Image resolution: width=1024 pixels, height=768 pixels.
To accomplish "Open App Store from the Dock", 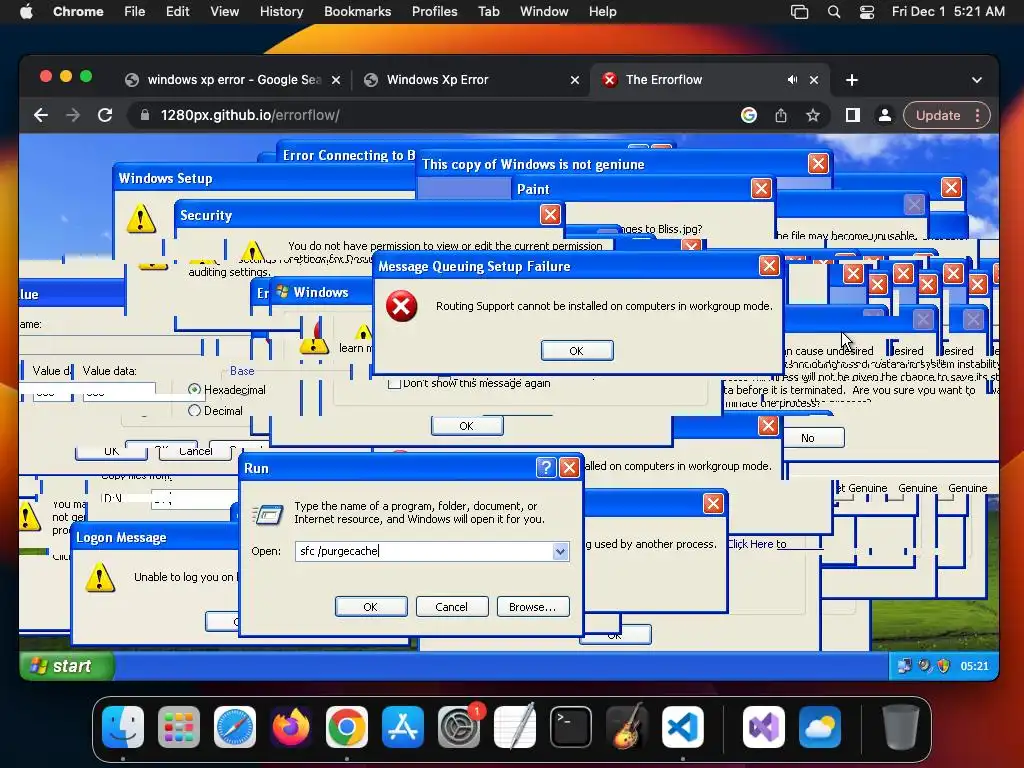I will click(403, 727).
